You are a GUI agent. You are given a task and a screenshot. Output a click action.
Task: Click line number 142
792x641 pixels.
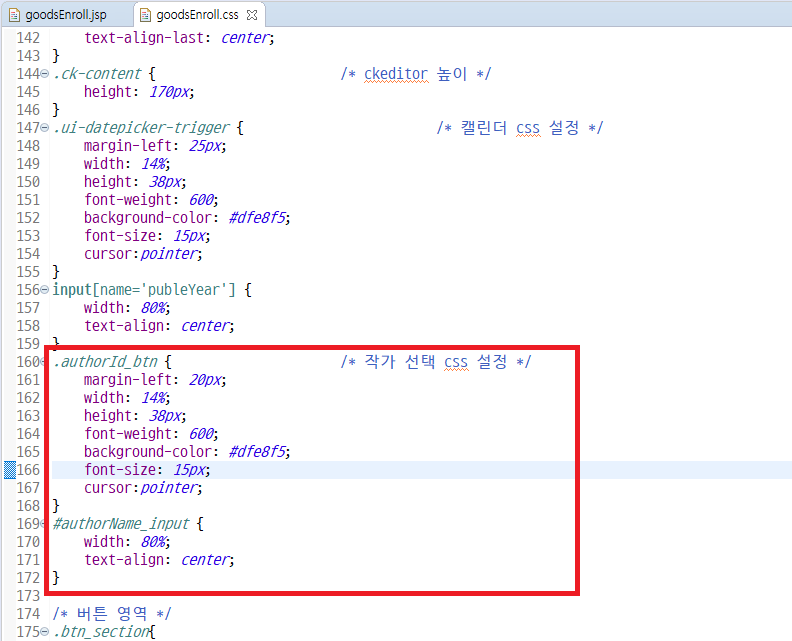tap(28, 38)
